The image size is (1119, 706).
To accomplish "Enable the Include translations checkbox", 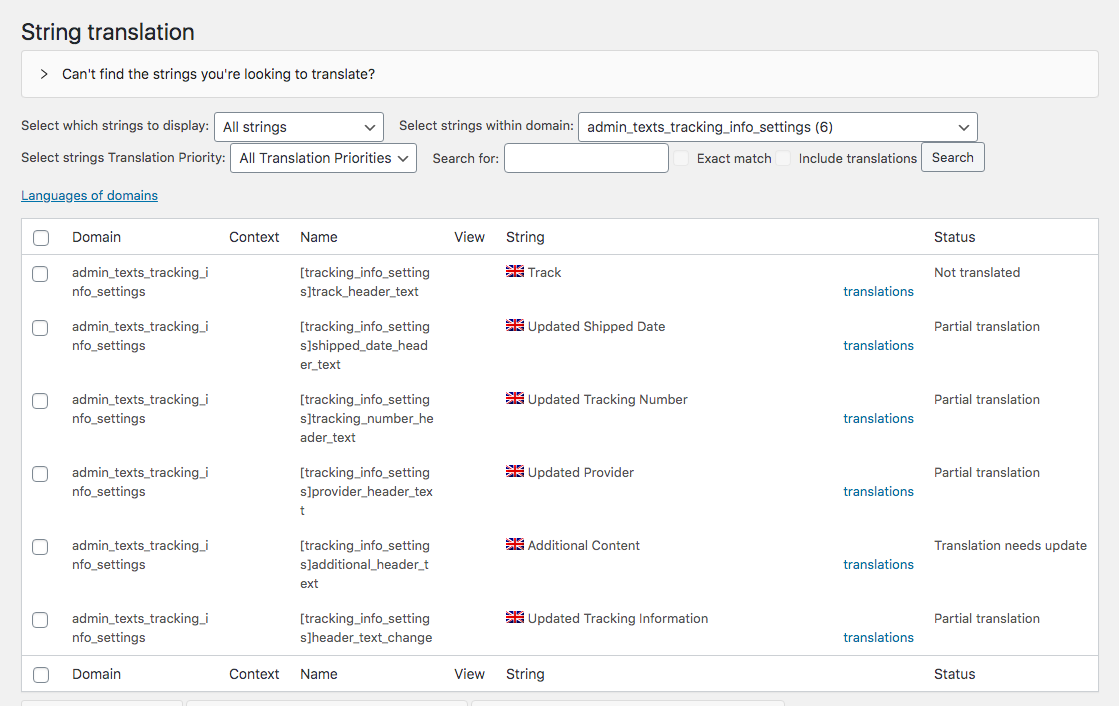I will click(783, 158).
